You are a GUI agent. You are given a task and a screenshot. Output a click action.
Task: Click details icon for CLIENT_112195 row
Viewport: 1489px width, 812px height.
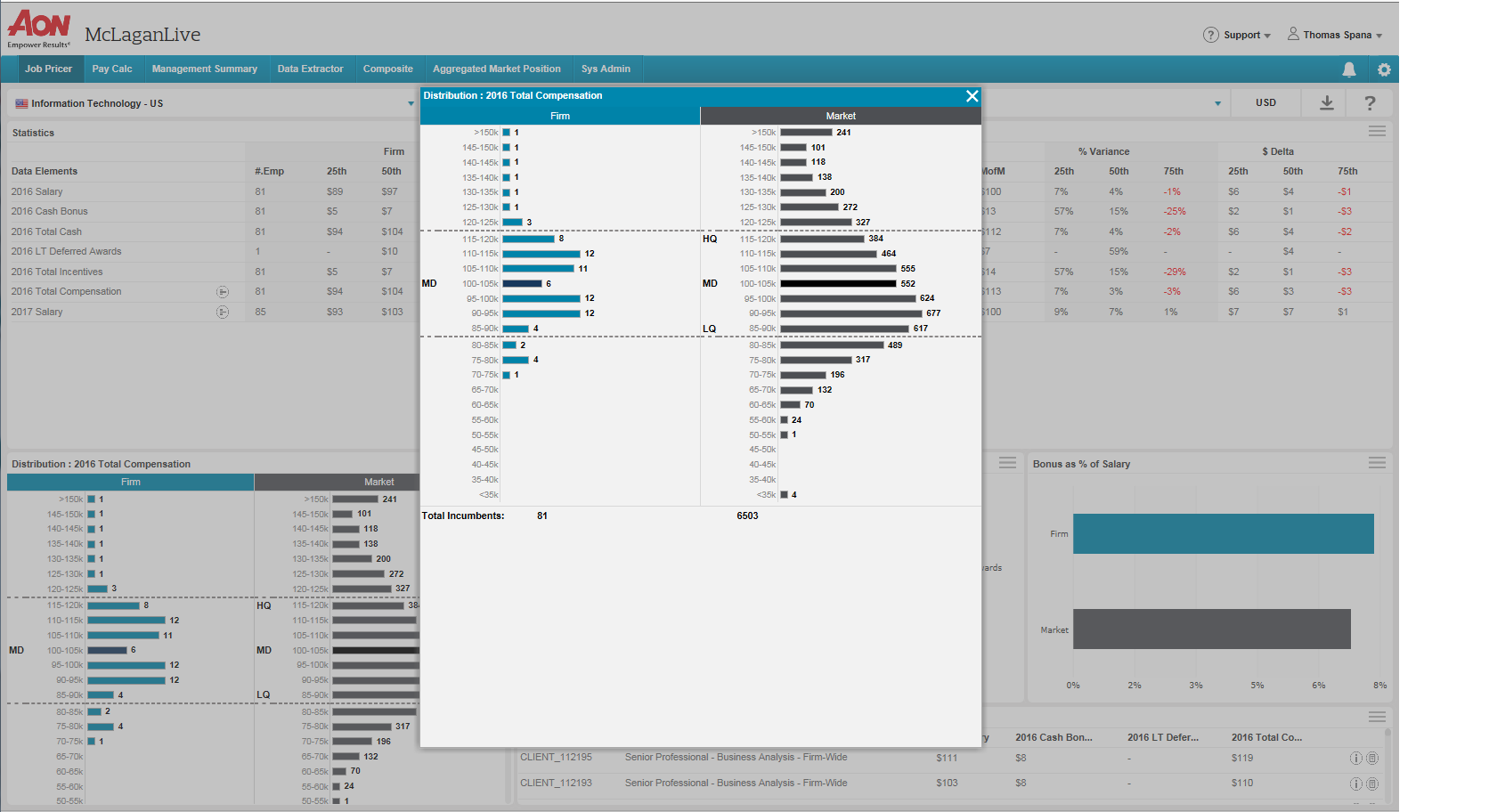point(1372,759)
